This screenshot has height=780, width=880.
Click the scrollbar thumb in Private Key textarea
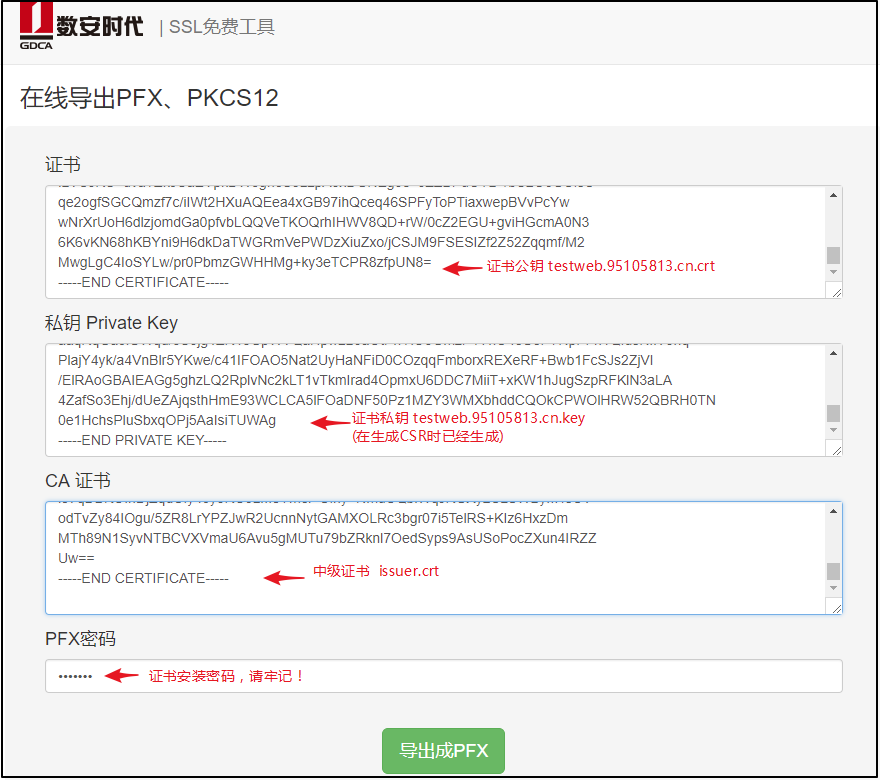coord(833,413)
